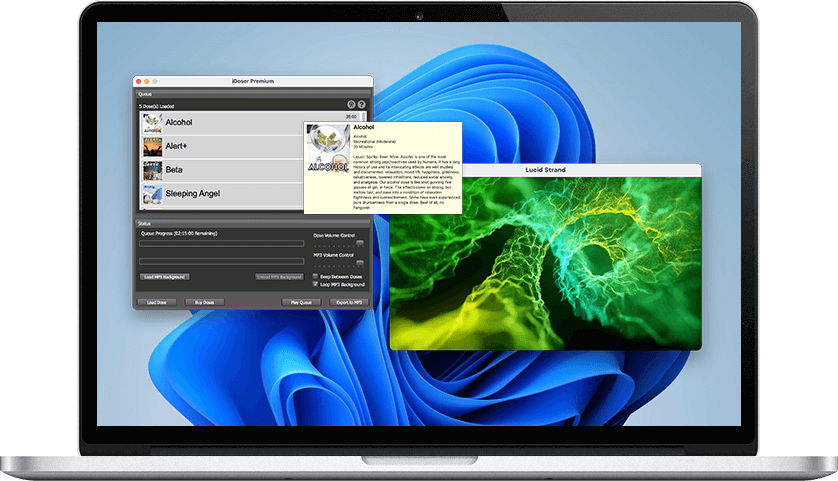The width and height of the screenshot is (838, 481).
Task: Click the Lucid Strand window title bar
Action: coord(545,170)
